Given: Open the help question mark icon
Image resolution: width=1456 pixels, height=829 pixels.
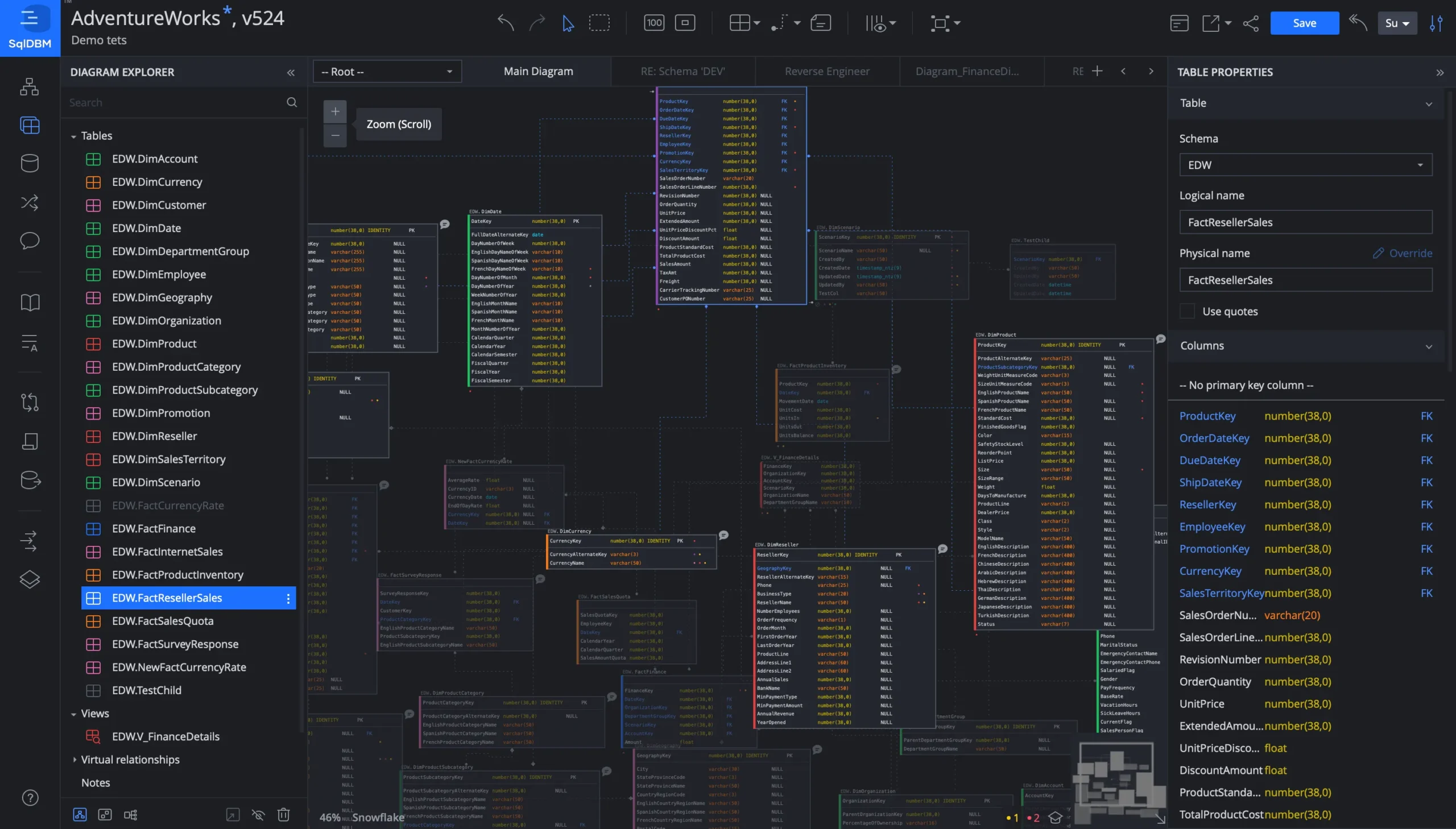Looking at the screenshot, I should coord(30,798).
